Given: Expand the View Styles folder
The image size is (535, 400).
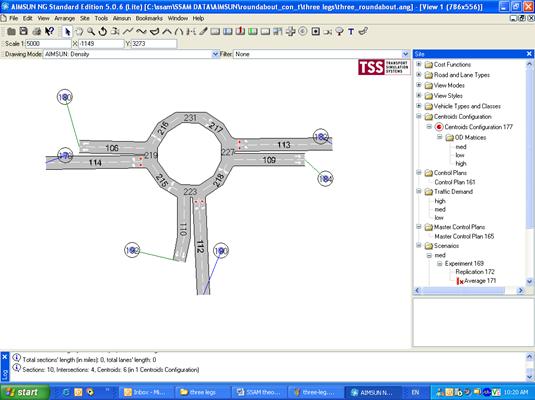Looking at the screenshot, I should coord(419,95).
